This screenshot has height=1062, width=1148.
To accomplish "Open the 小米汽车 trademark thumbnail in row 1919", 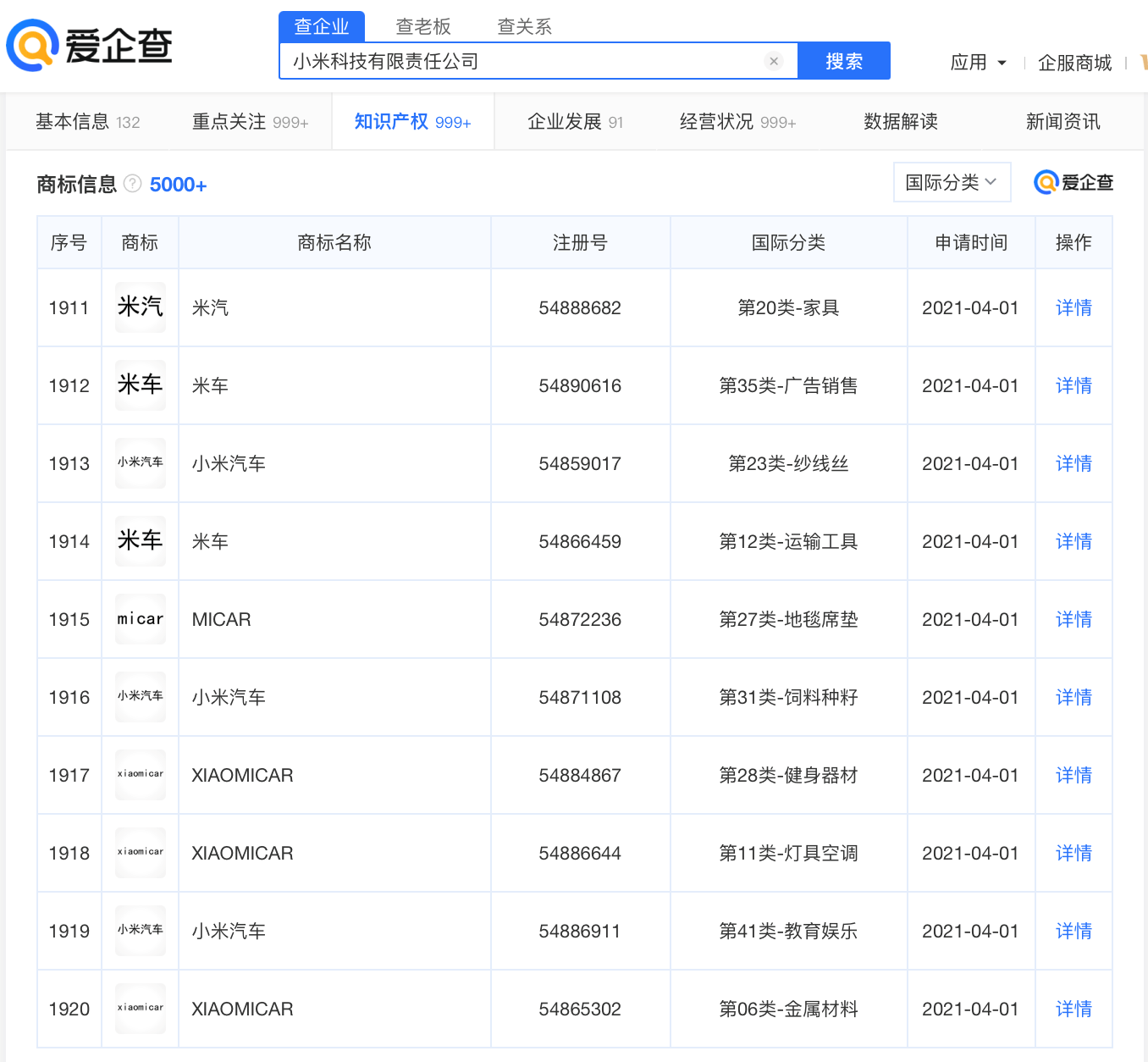I will [x=141, y=931].
